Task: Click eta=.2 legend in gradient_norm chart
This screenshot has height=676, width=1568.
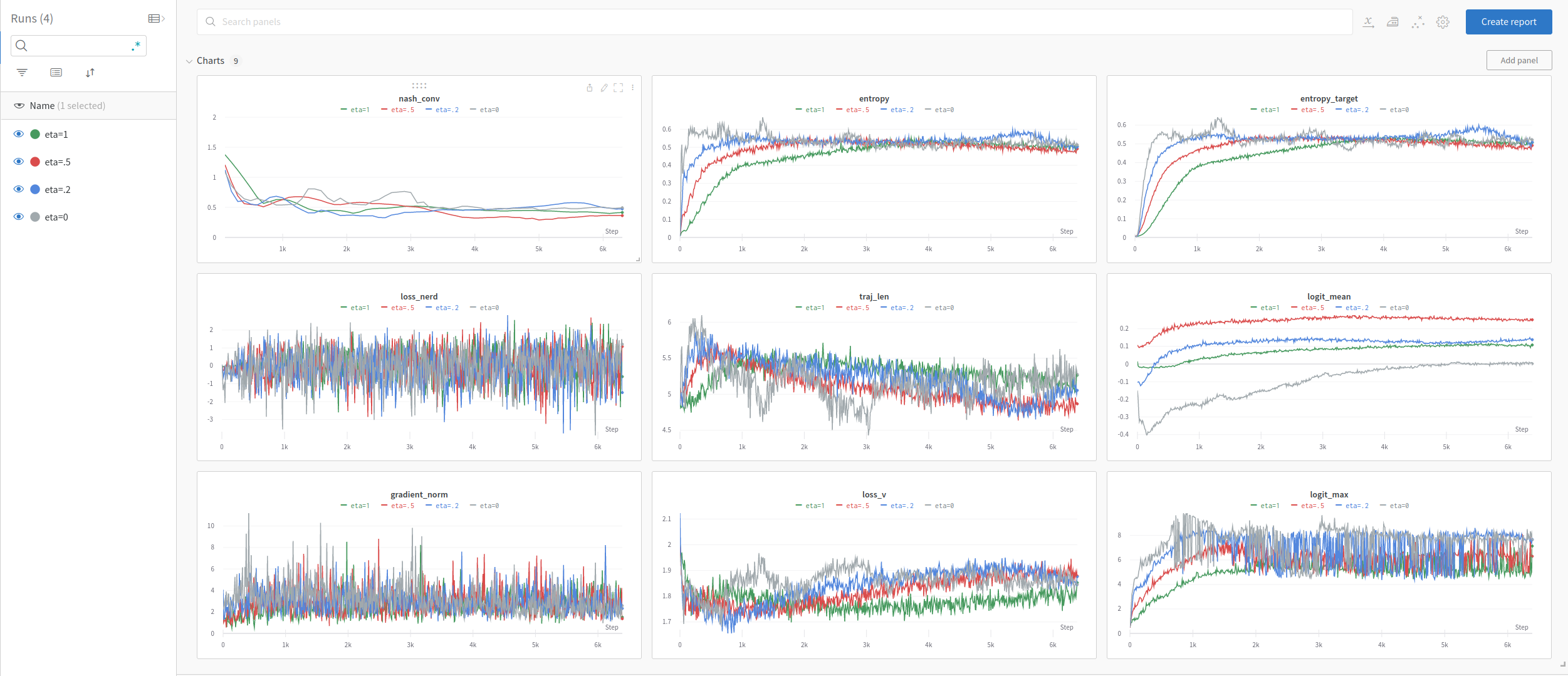Action: point(442,506)
